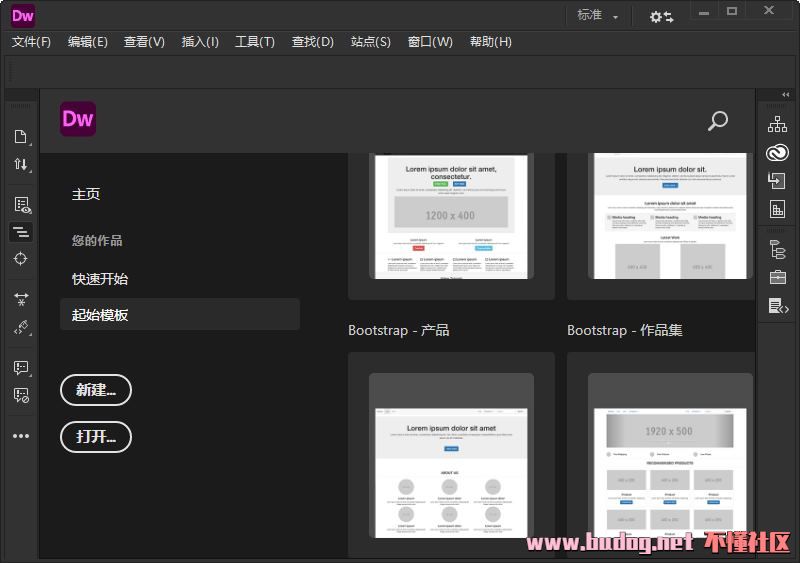
Task: Click the File Management arrows icon
Action: [21, 164]
